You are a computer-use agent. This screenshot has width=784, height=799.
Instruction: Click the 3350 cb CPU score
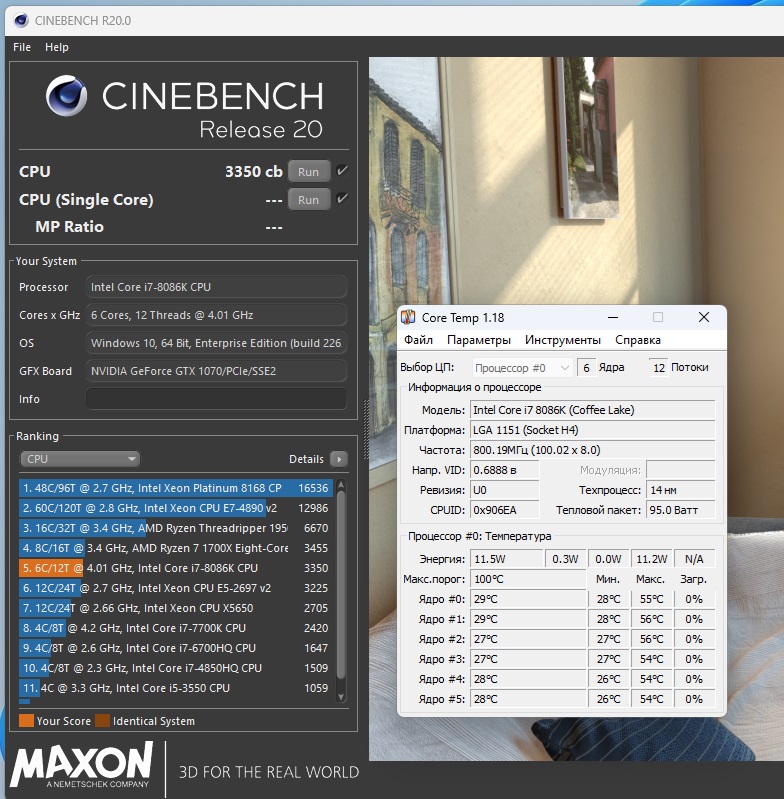(x=254, y=172)
